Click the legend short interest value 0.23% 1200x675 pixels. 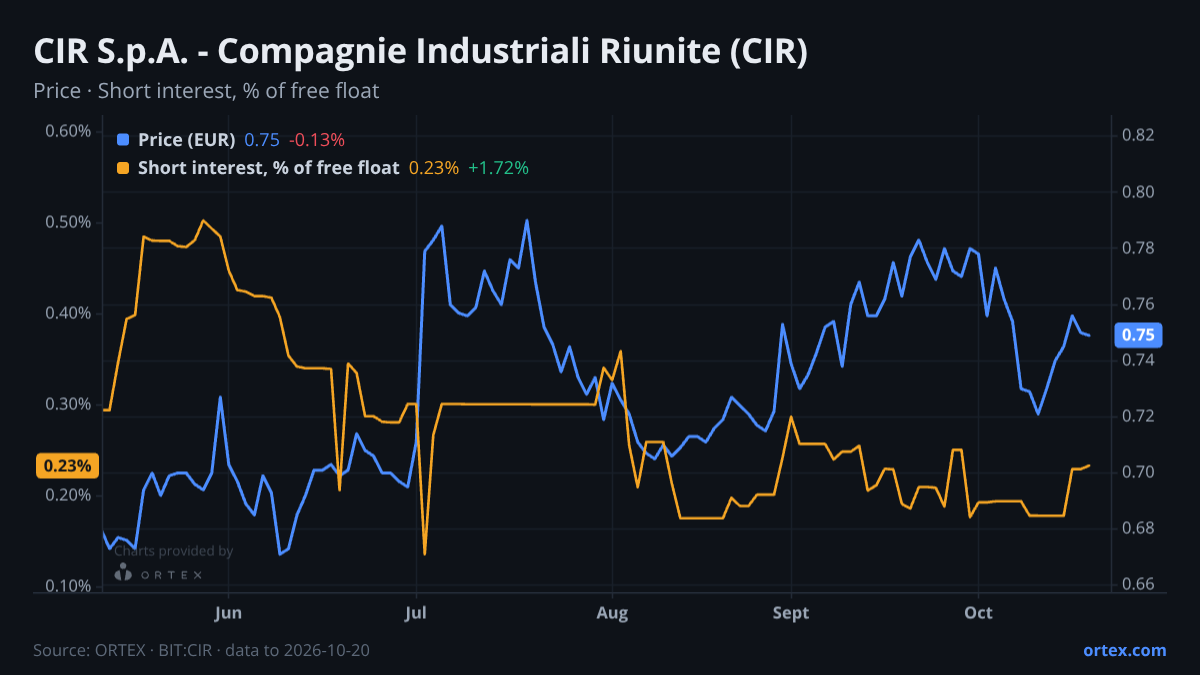[x=434, y=168]
